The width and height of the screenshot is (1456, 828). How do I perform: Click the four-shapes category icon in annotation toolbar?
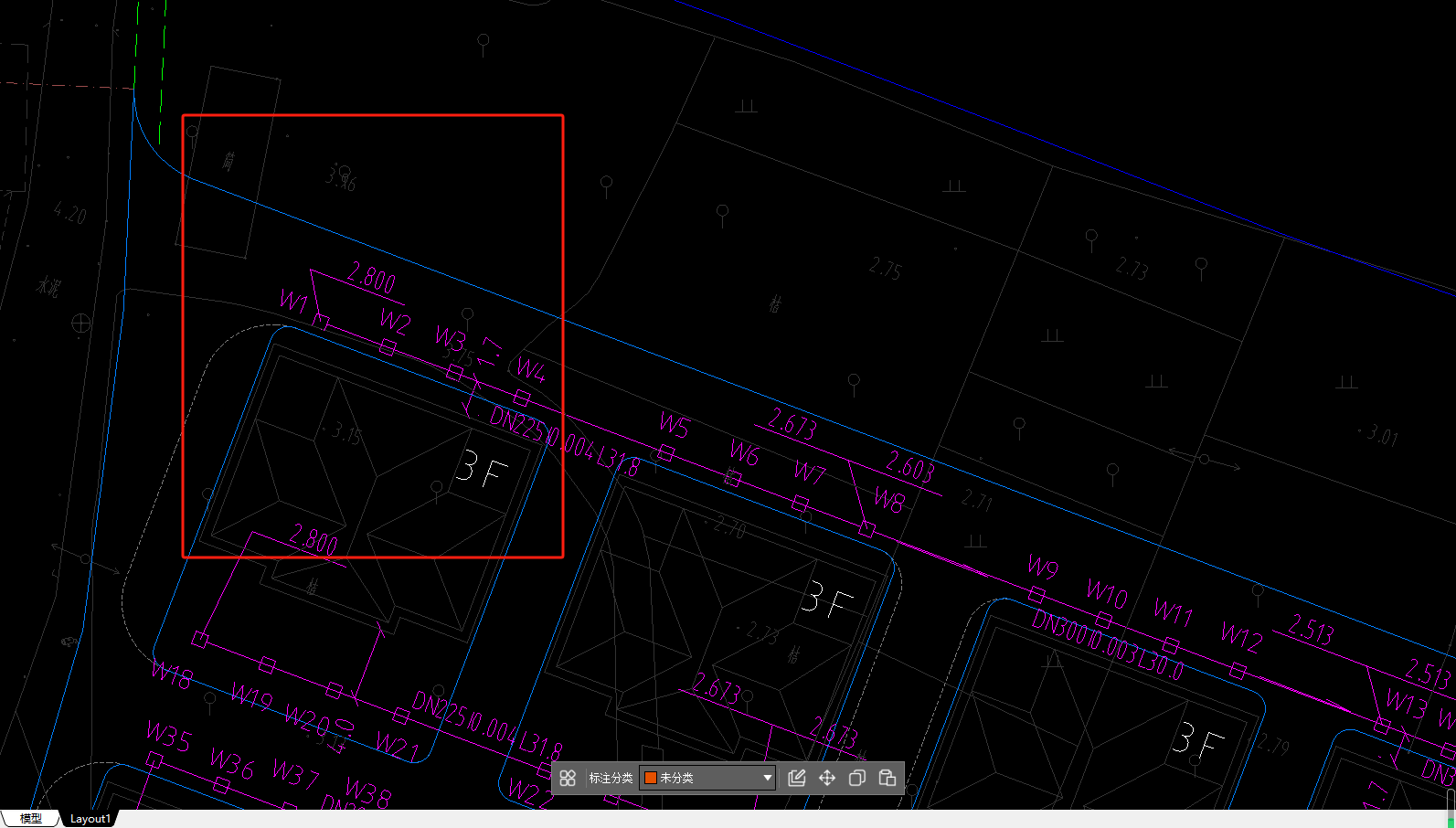(568, 778)
